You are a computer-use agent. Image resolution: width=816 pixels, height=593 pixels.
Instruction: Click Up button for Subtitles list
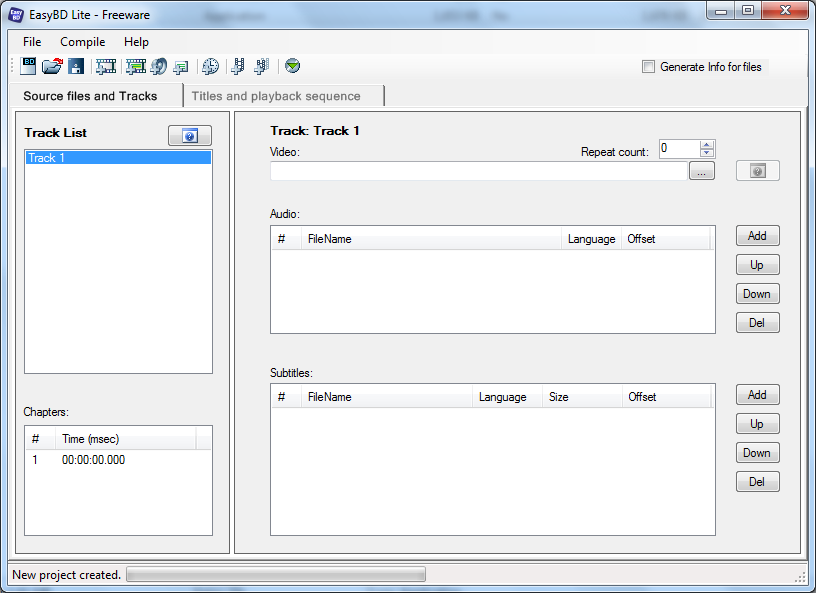(758, 424)
